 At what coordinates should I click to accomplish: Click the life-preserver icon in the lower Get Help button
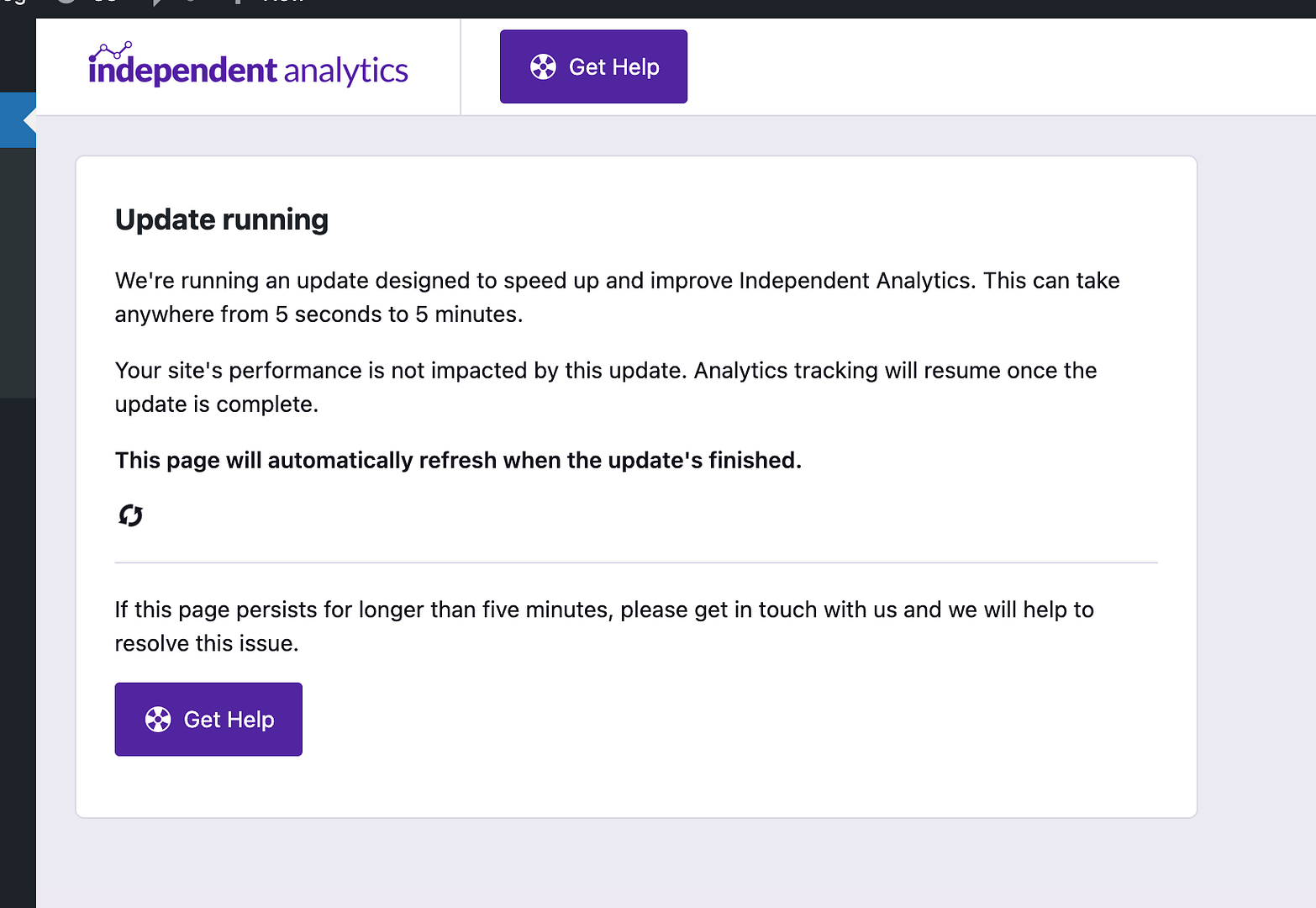157,719
